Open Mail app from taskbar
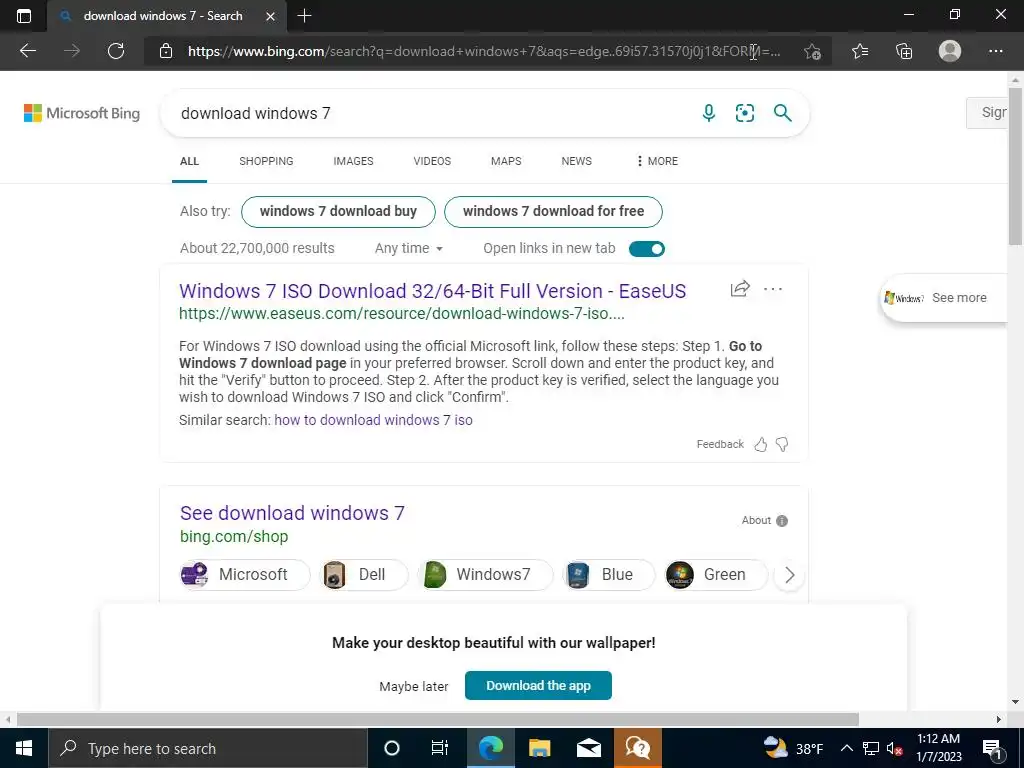This screenshot has height=768, width=1024. pos(588,748)
